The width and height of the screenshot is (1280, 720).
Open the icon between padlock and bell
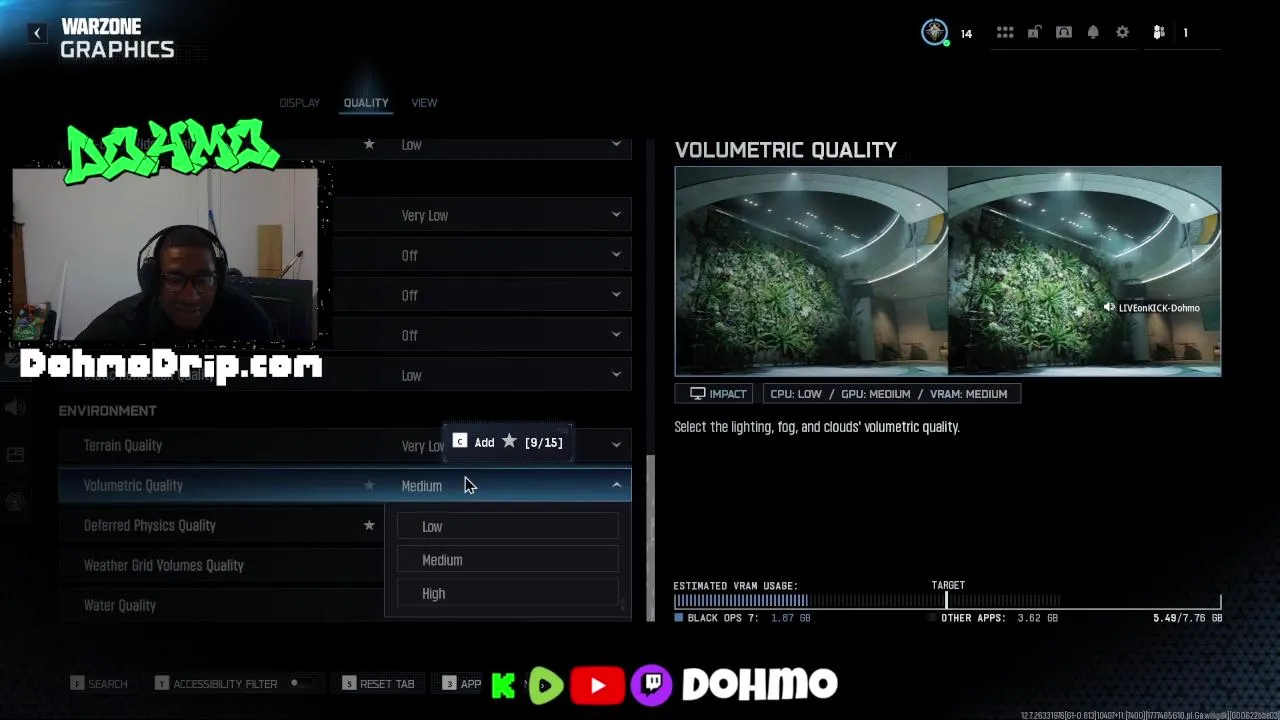(x=1064, y=32)
